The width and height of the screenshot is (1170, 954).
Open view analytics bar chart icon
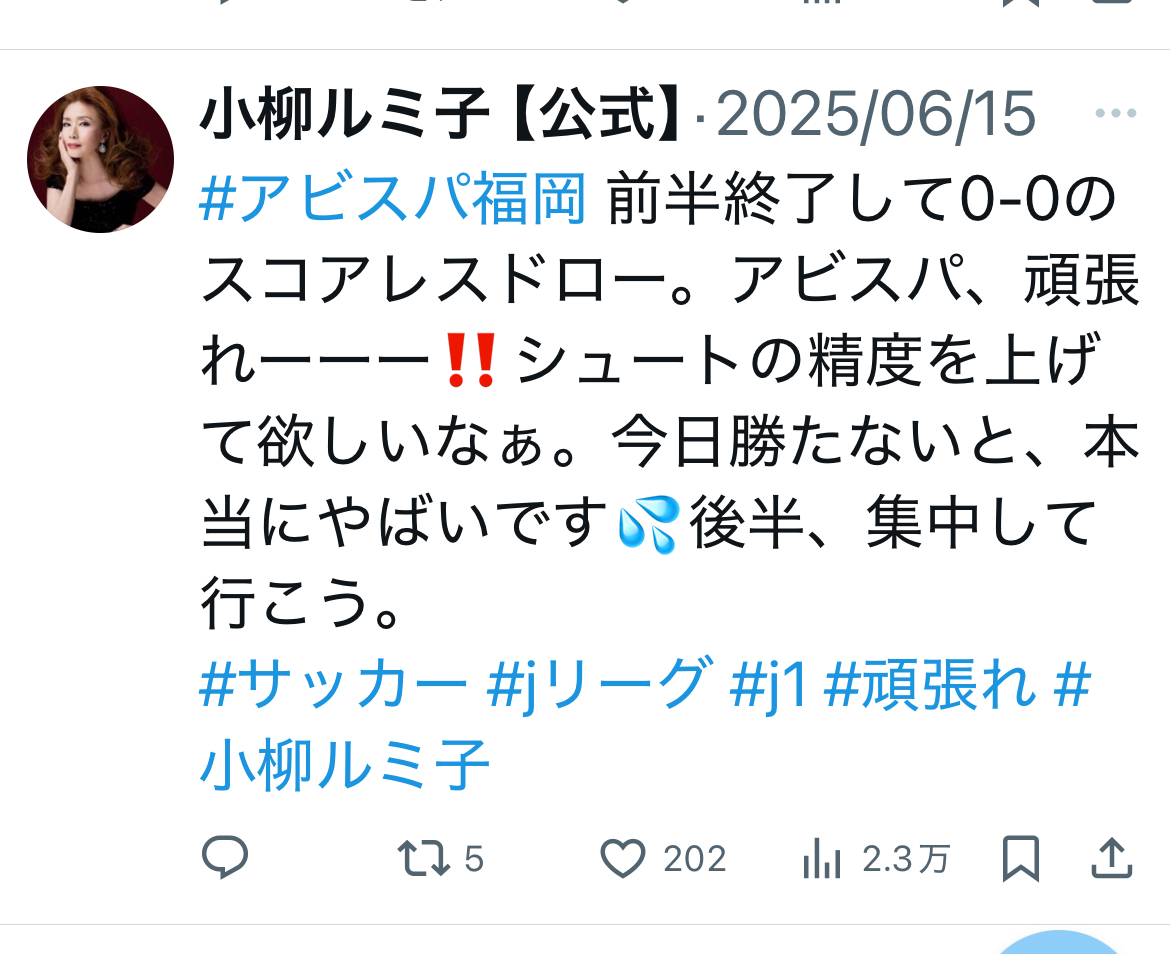tap(822, 858)
